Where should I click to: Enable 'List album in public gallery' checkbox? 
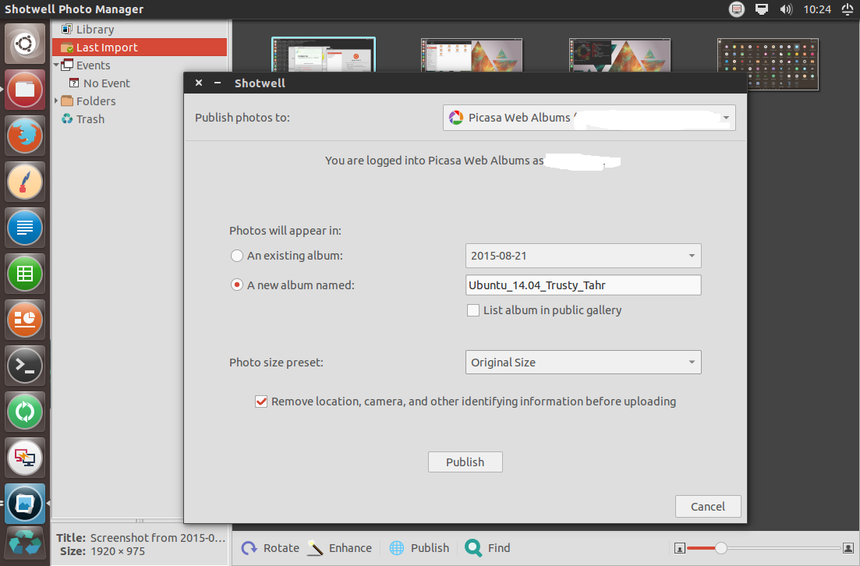click(474, 311)
